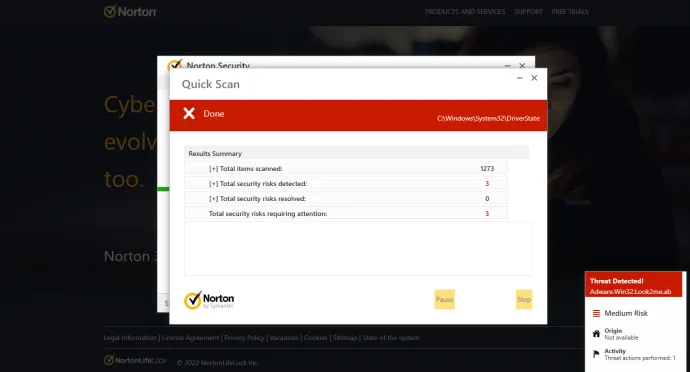
Task: Minimize the Quick Scan dialog
Action: tap(520, 78)
